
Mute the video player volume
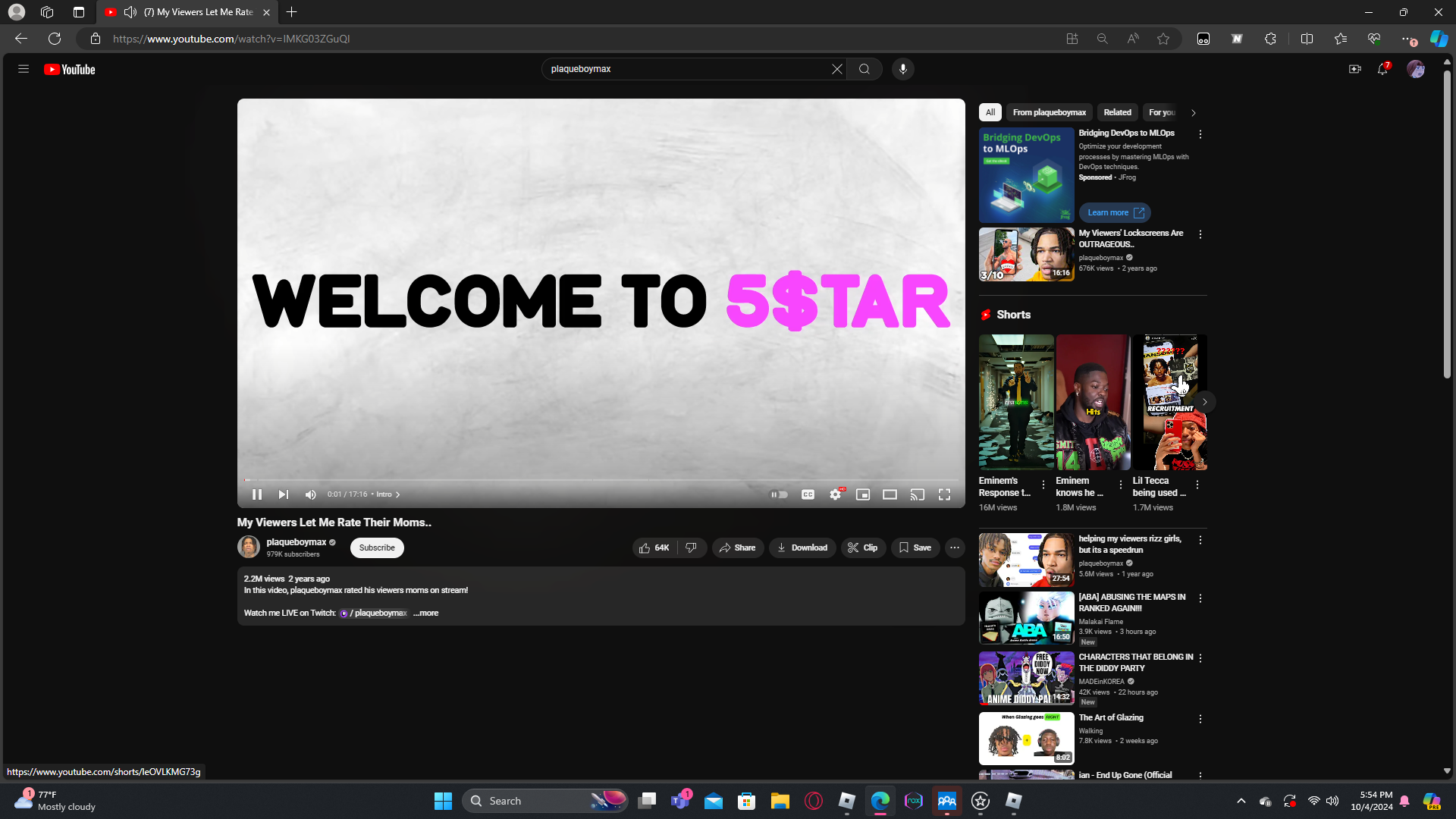[310, 494]
